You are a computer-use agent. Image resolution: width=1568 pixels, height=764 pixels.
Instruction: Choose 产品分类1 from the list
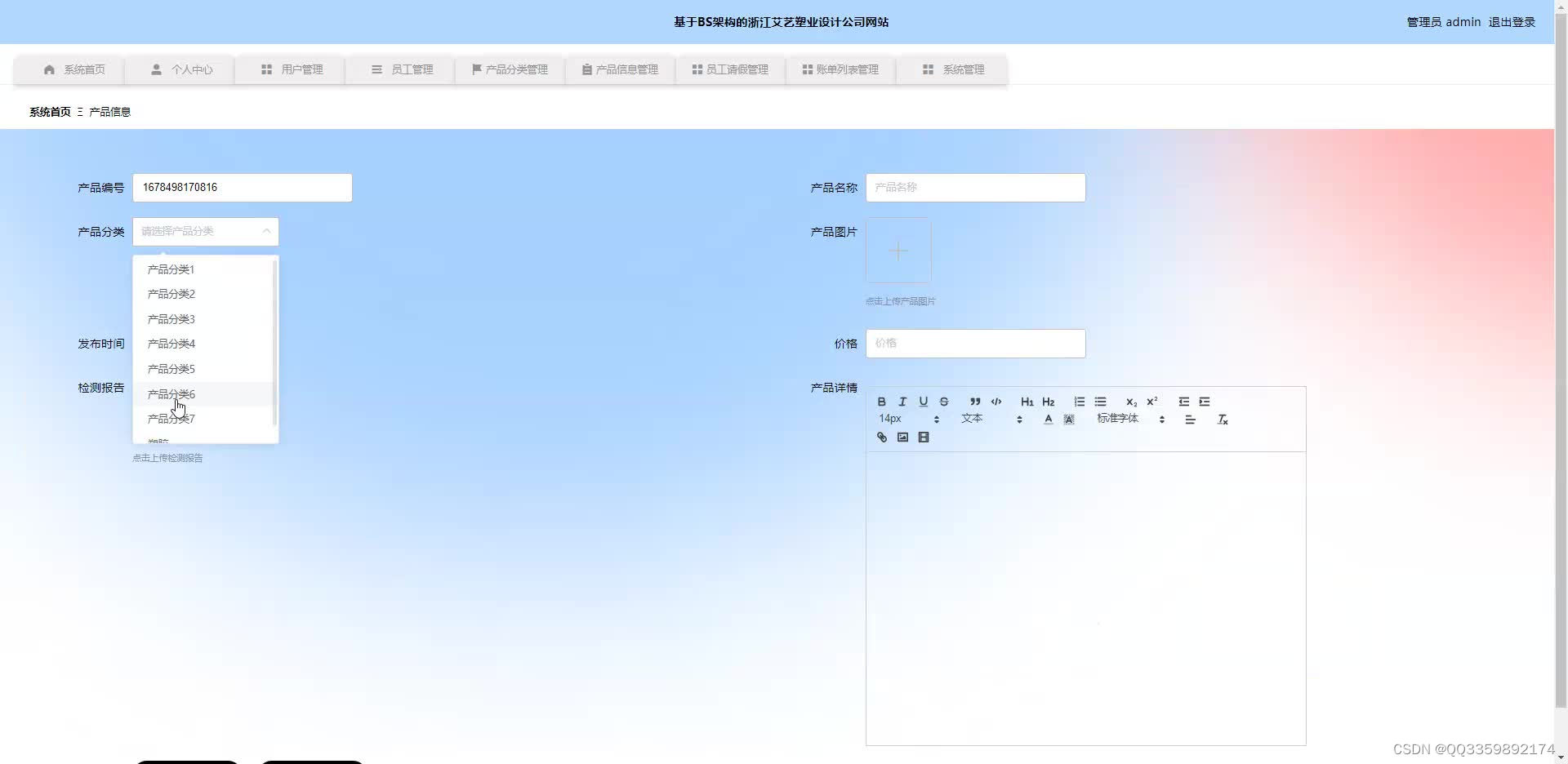click(x=204, y=269)
